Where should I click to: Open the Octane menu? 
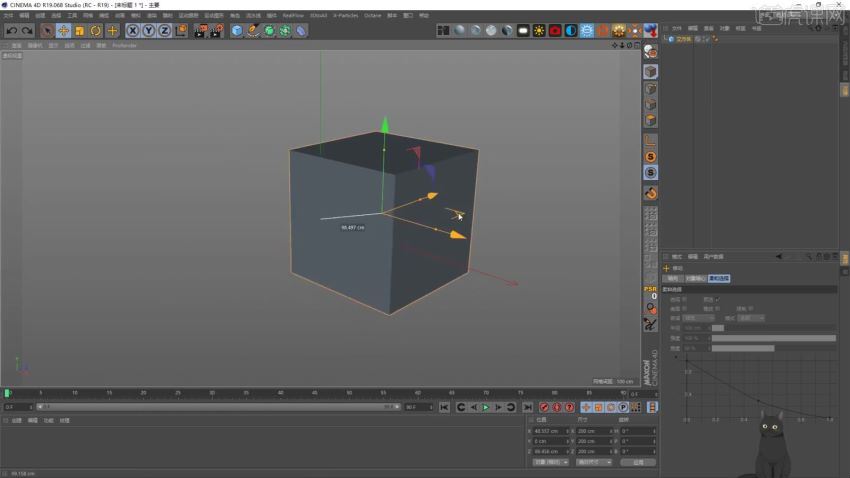coord(372,16)
